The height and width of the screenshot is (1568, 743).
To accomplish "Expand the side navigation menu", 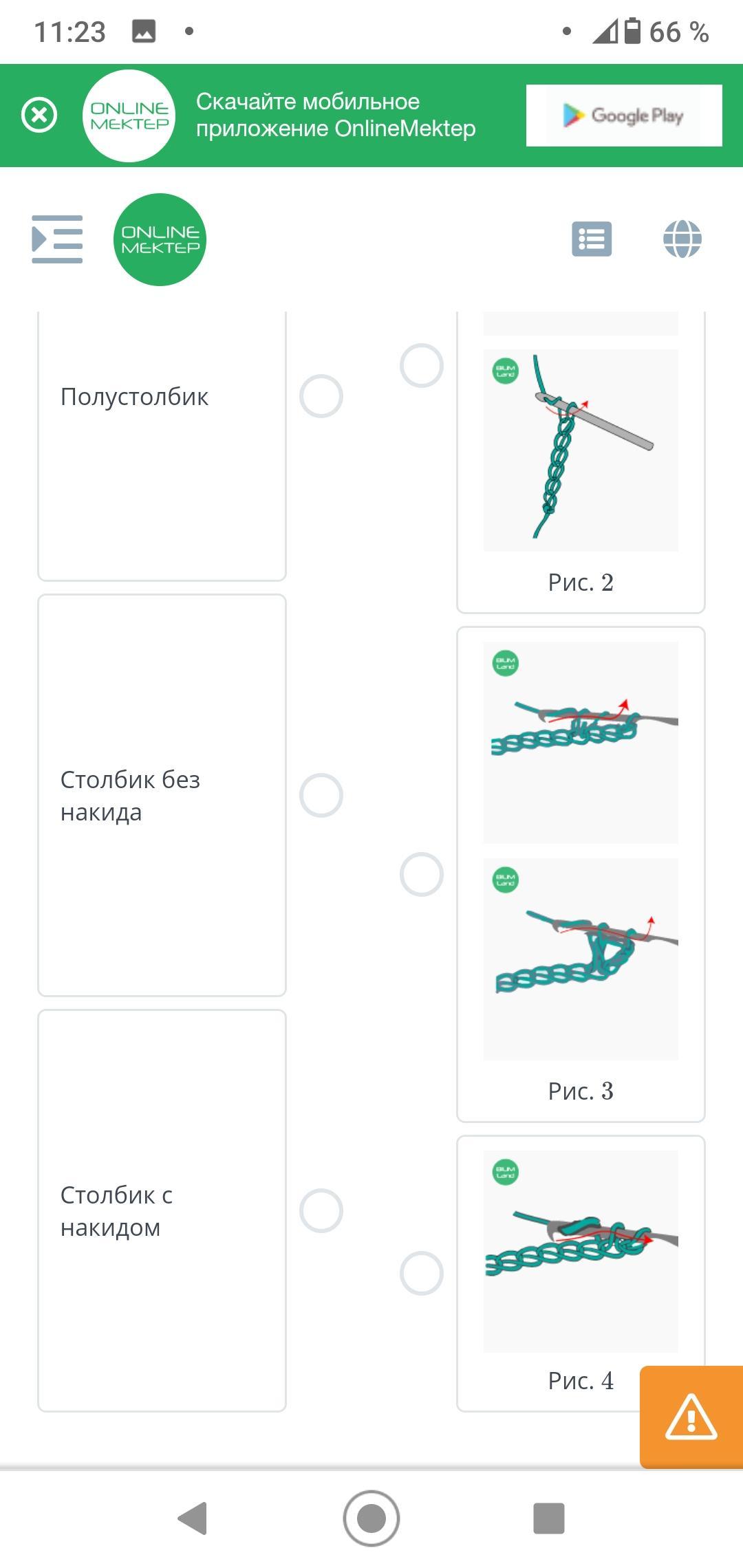I will pyautogui.click(x=57, y=239).
